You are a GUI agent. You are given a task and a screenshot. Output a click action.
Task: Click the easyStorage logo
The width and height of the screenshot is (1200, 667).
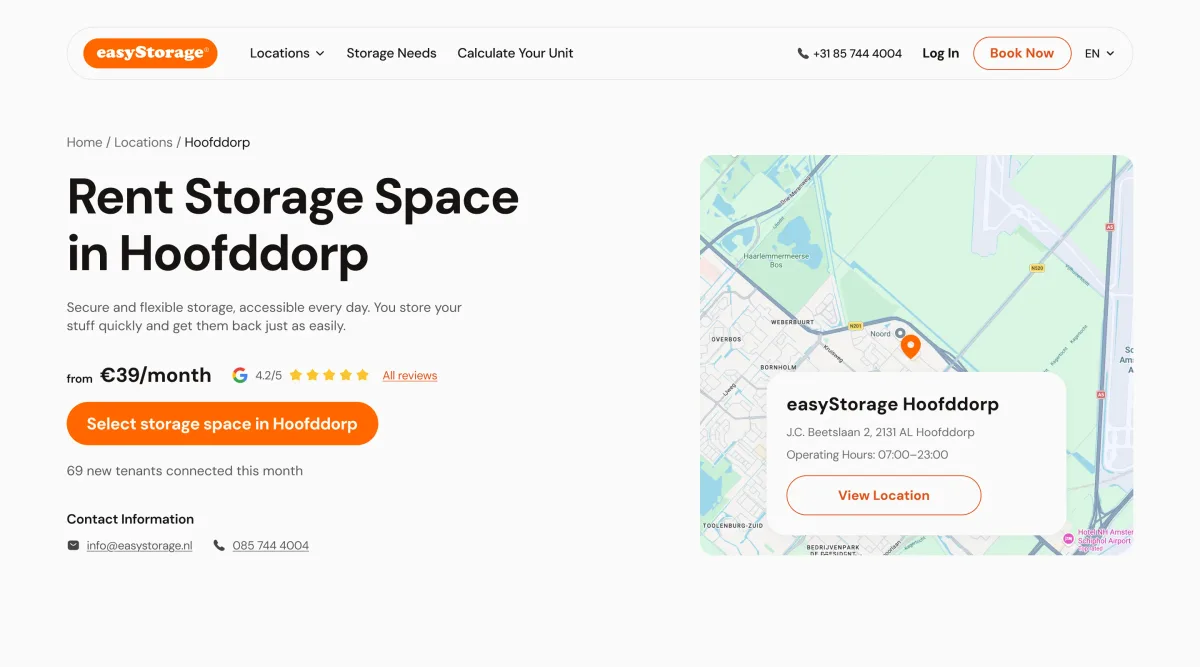click(150, 53)
